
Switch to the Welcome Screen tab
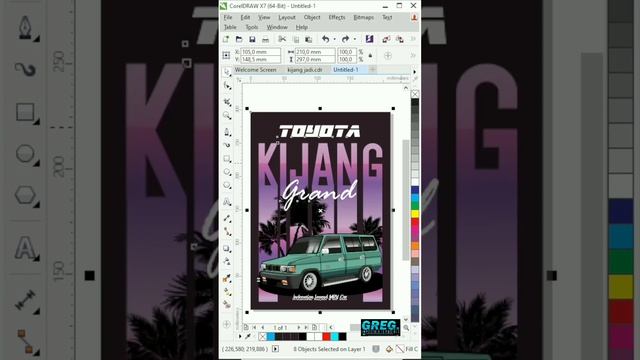click(x=256, y=70)
